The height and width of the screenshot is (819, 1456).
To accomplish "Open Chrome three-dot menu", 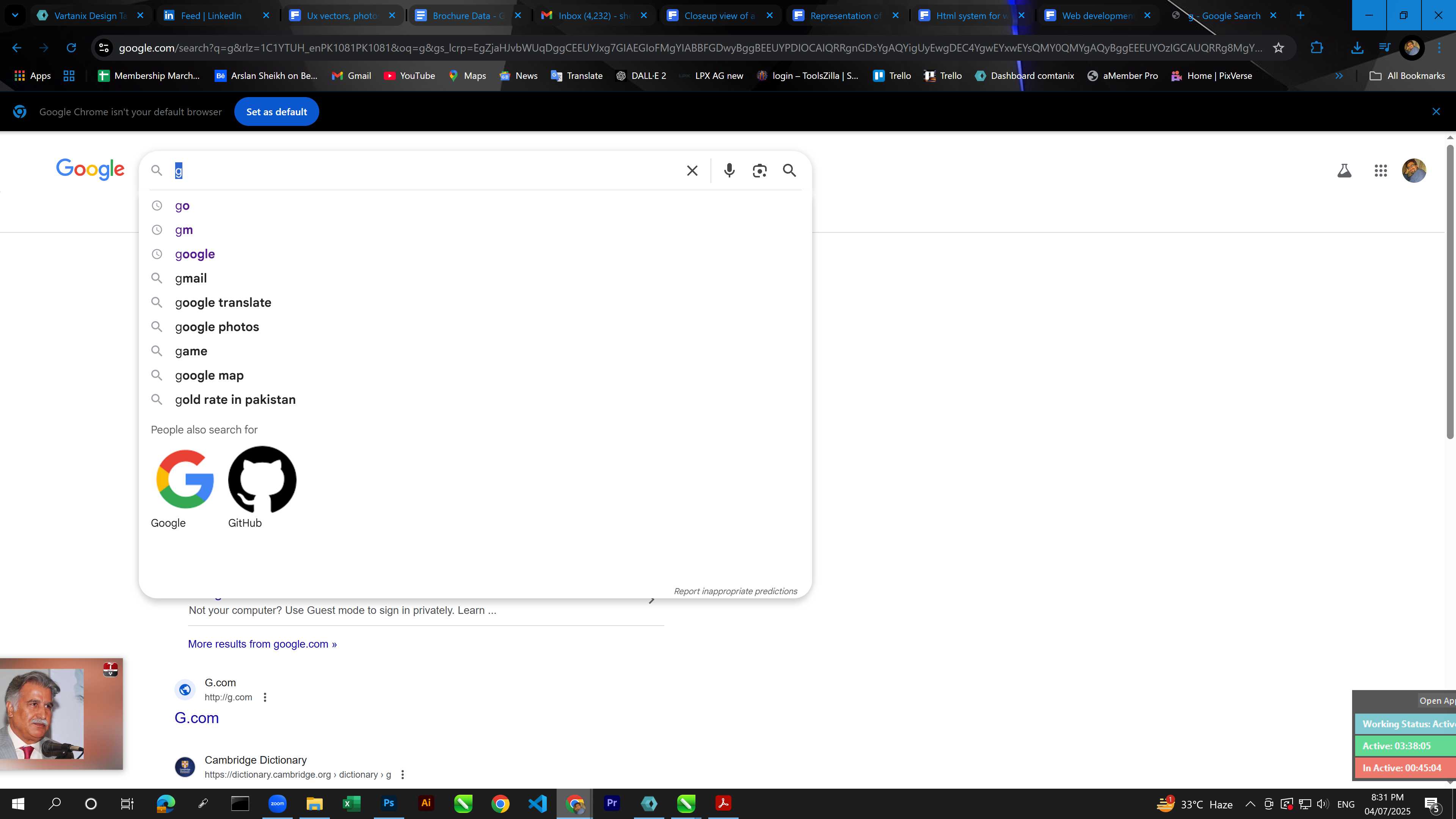I will 1439,48.
